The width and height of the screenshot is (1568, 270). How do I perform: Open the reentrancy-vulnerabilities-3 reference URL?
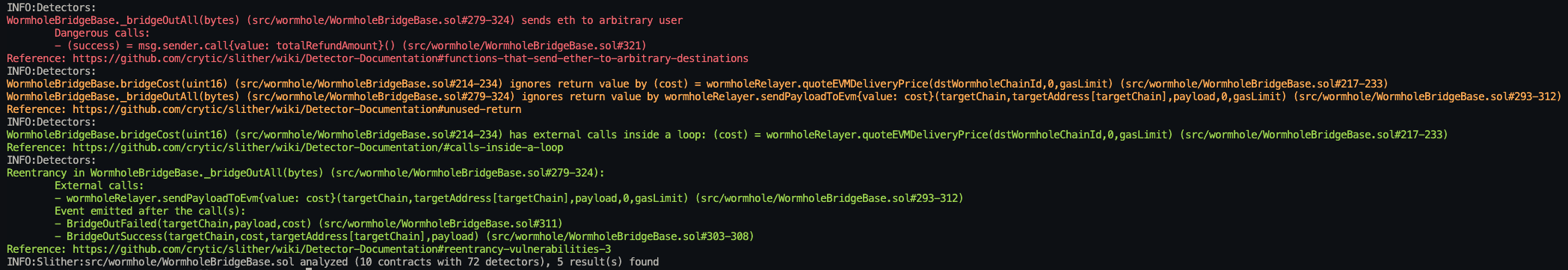tap(342, 249)
